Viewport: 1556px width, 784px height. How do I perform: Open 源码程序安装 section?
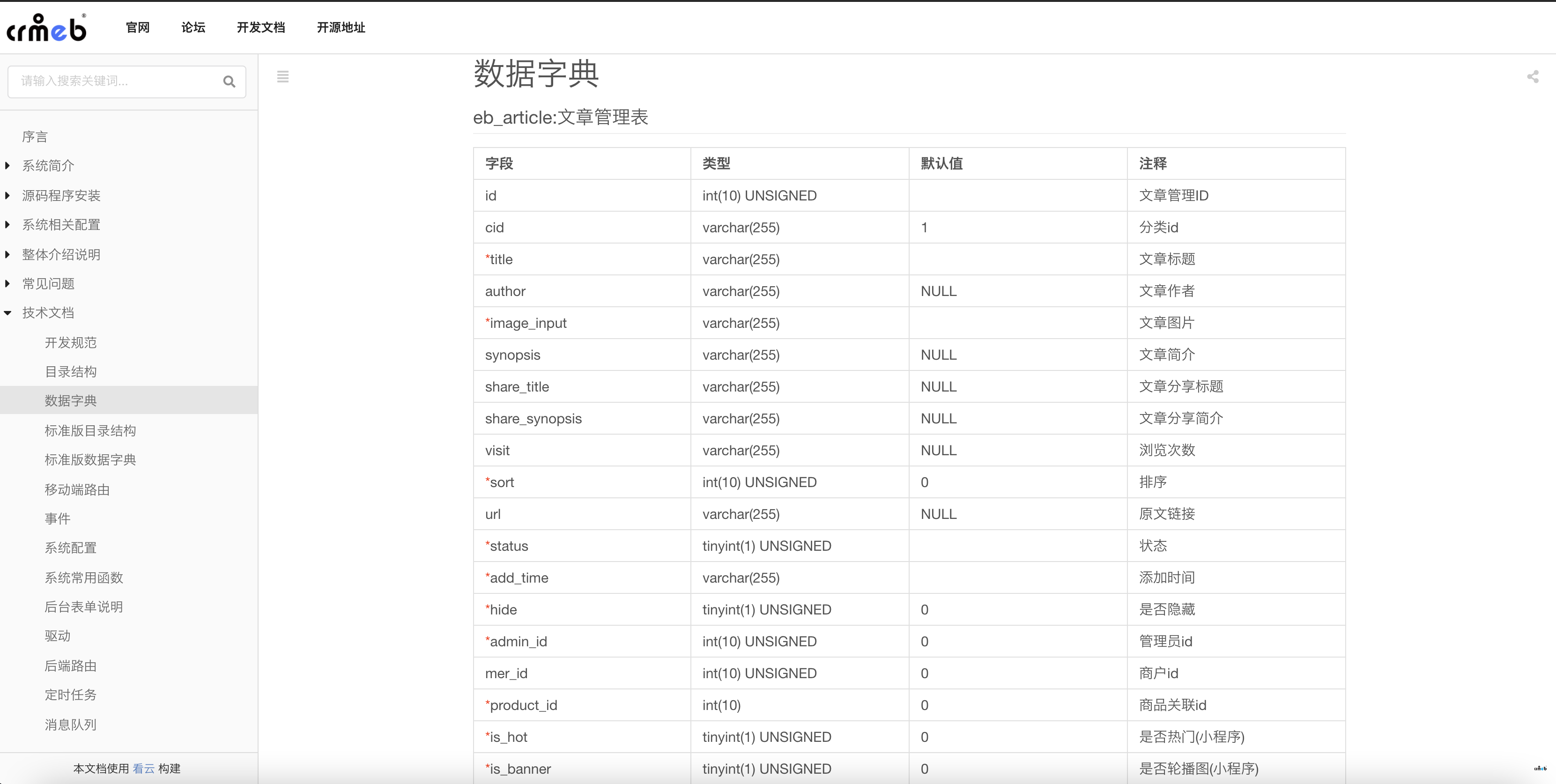tap(61, 195)
